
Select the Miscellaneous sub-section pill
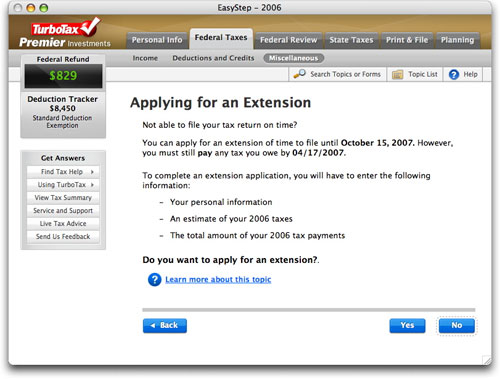[x=294, y=58]
